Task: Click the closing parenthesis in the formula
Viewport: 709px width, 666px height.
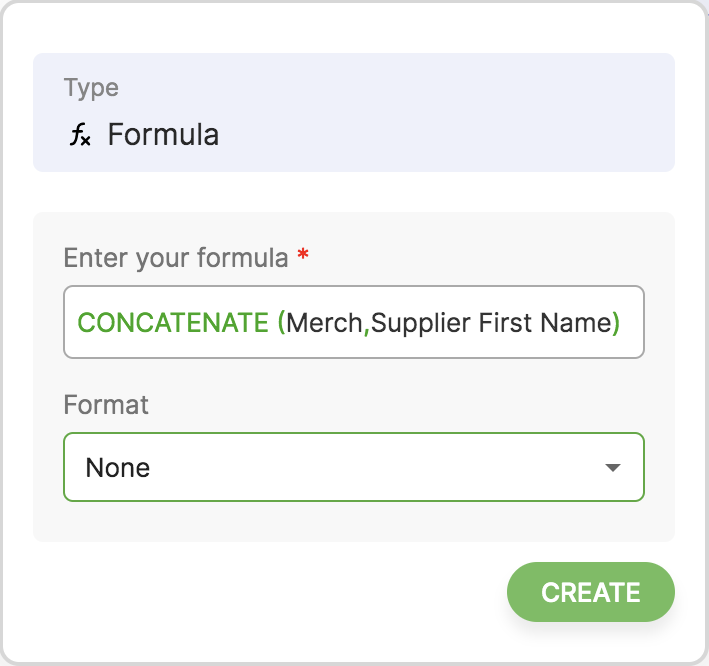Action: pyautogui.click(x=615, y=323)
